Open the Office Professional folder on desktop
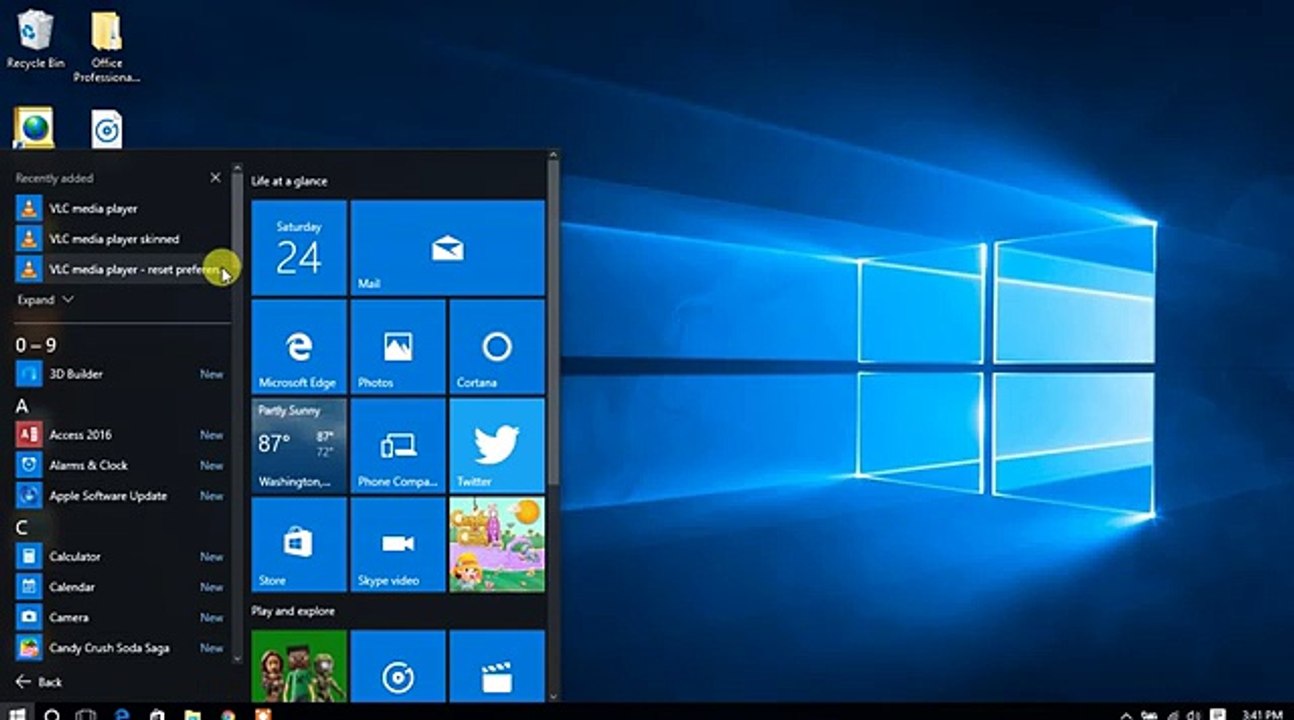Screen dimensions: 1294x720 click(x=106, y=47)
